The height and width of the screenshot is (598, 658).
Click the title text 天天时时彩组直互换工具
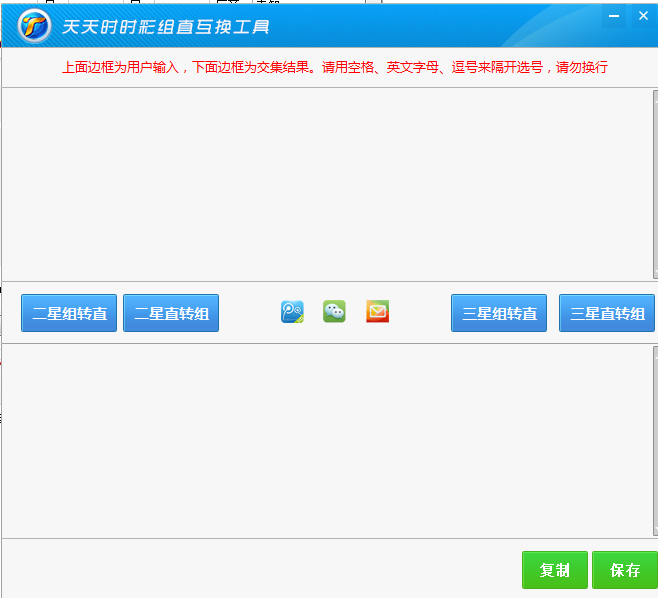coord(166,27)
